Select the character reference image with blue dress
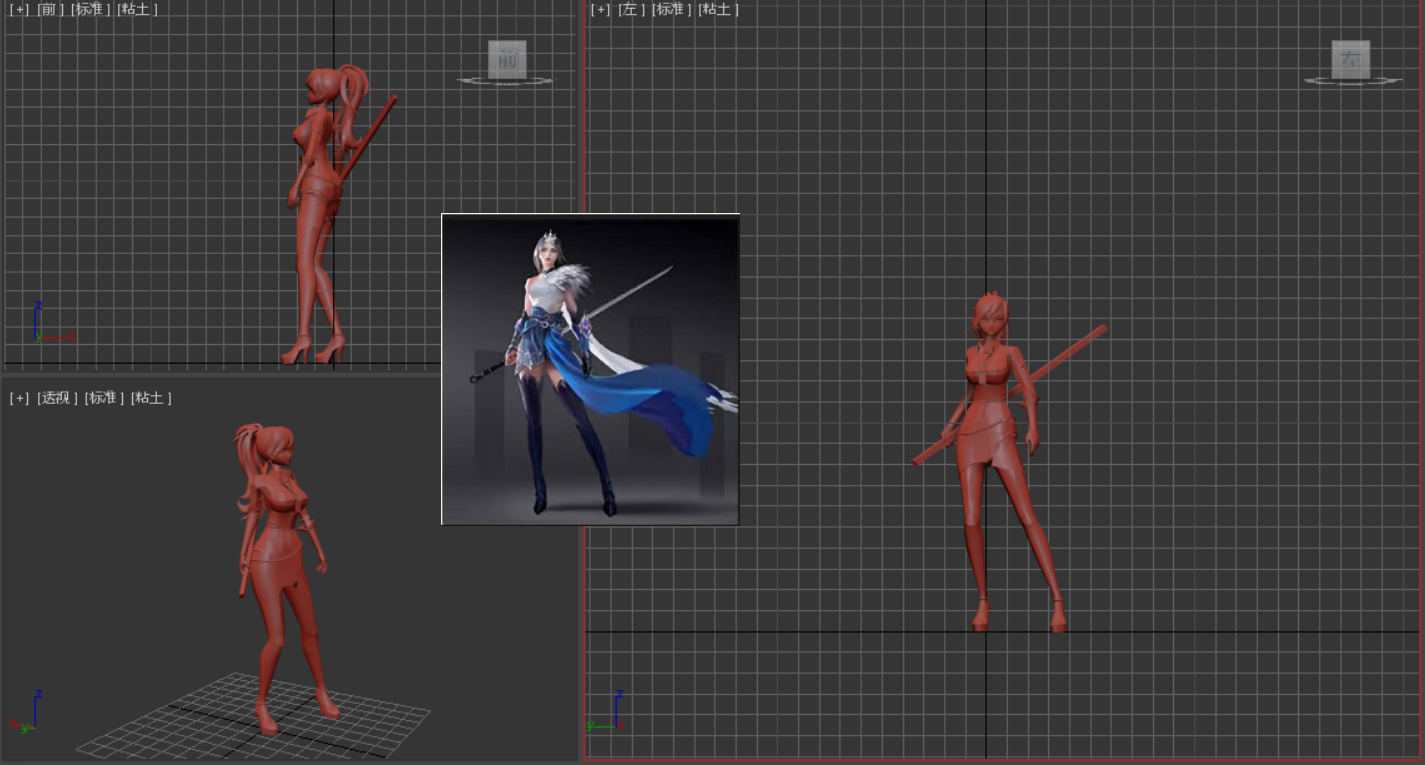 tap(590, 368)
